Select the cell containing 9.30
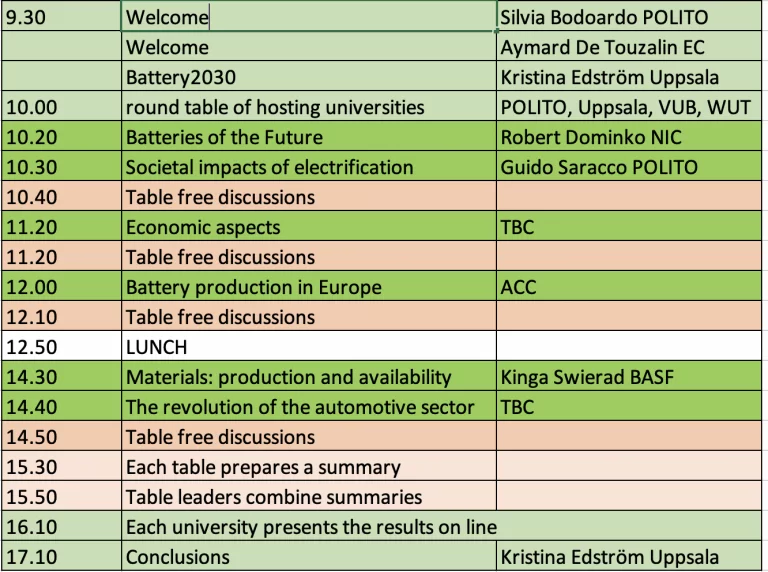Viewport: 768px width, 572px height. pyautogui.click(x=61, y=17)
